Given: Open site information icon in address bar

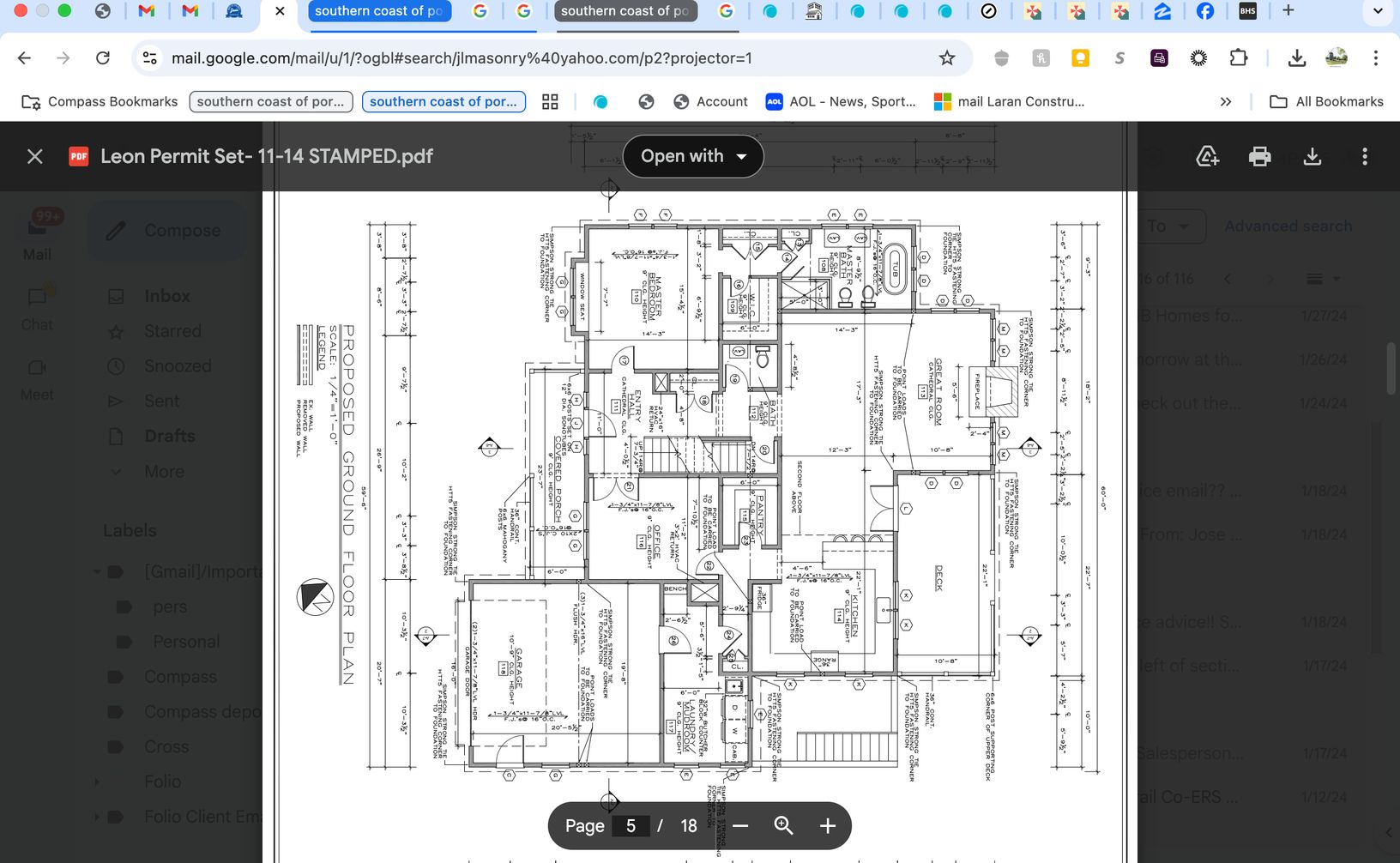Looking at the screenshot, I should 150,57.
